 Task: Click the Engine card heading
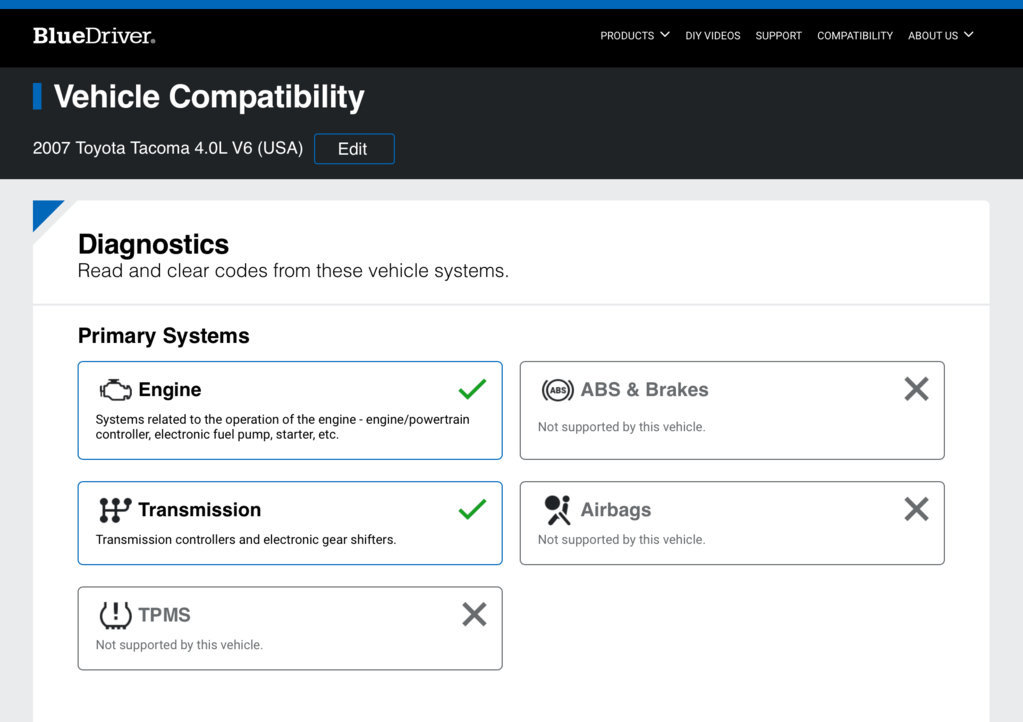coord(170,389)
